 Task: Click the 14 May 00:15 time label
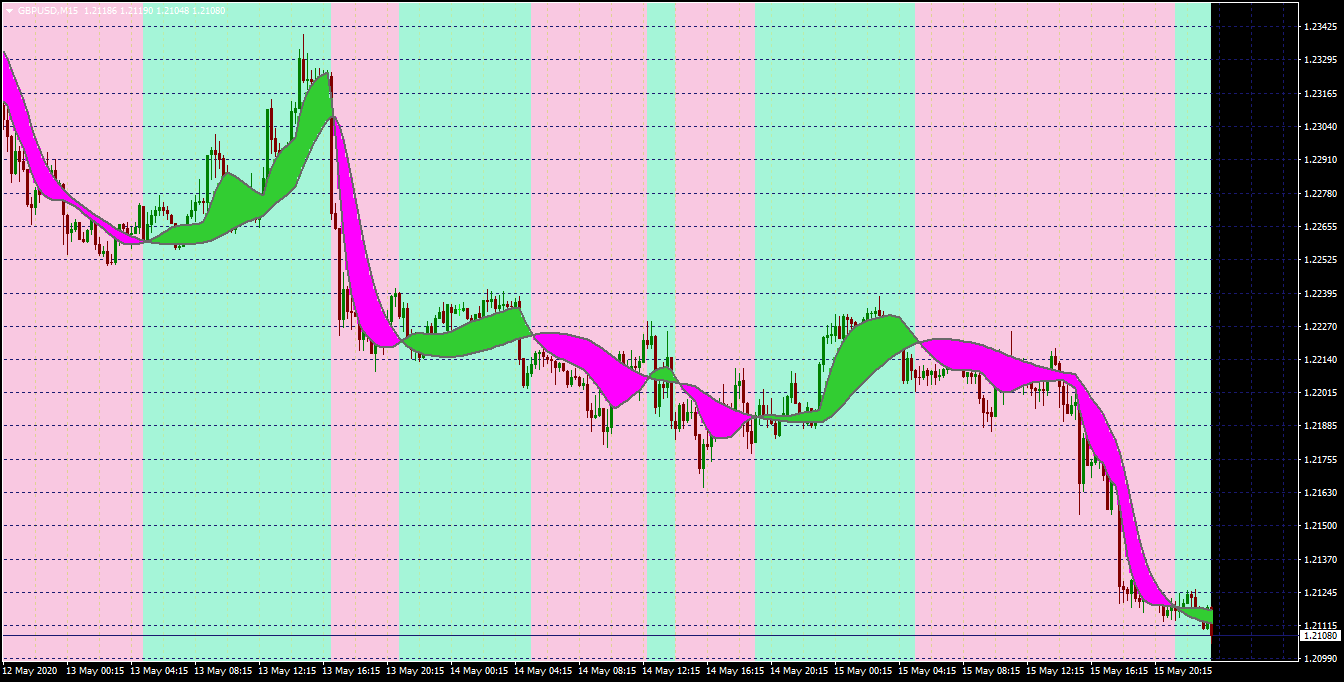(x=480, y=671)
